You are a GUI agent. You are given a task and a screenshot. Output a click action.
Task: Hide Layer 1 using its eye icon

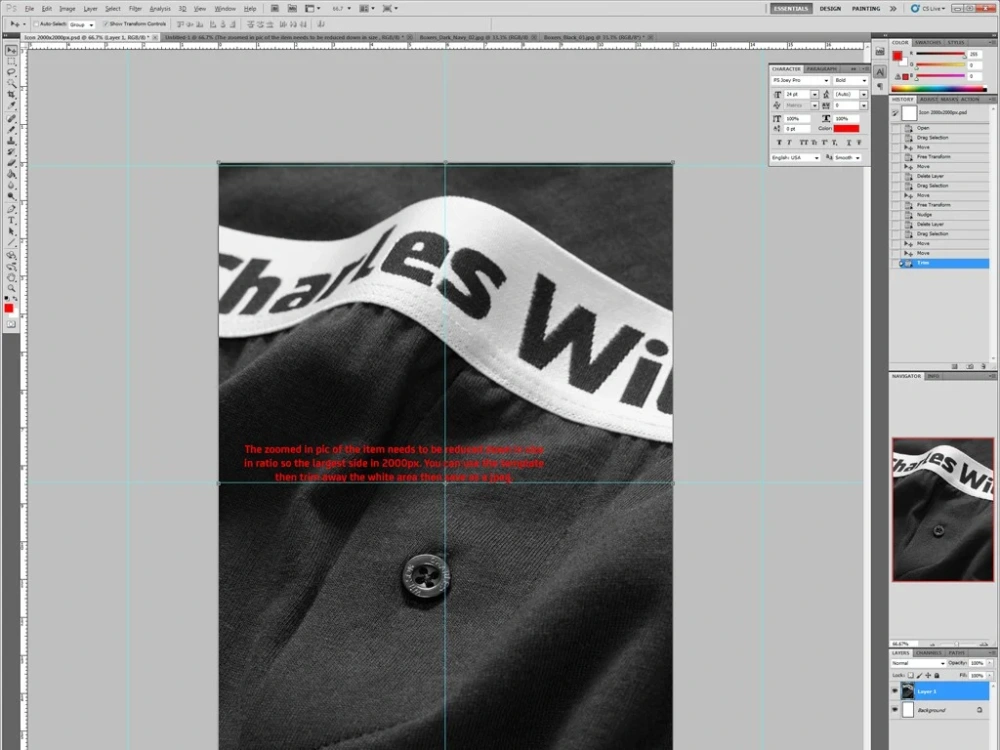click(895, 691)
